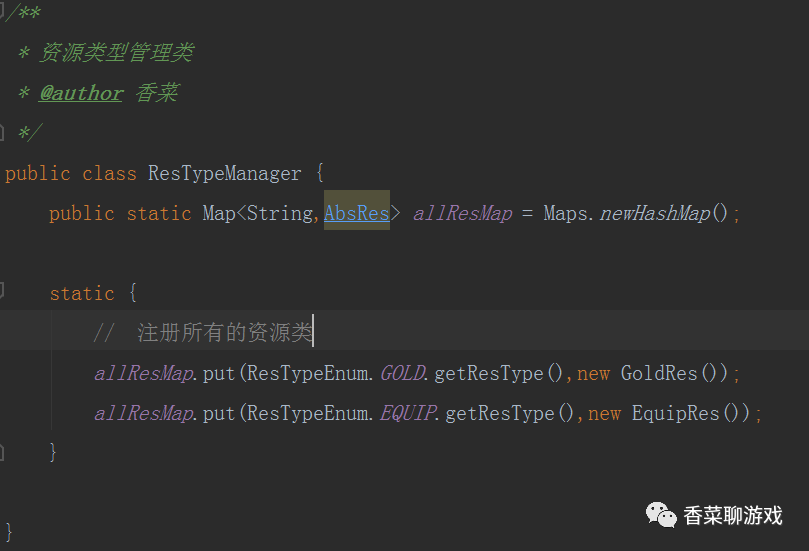Click the EQUIP enum constant

tap(409, 413)
